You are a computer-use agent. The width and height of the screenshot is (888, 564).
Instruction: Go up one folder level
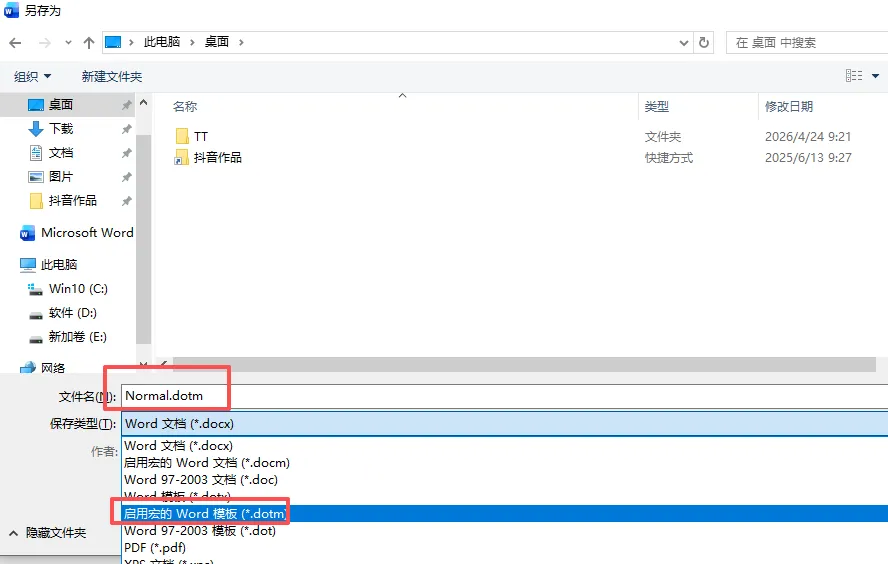89,42
